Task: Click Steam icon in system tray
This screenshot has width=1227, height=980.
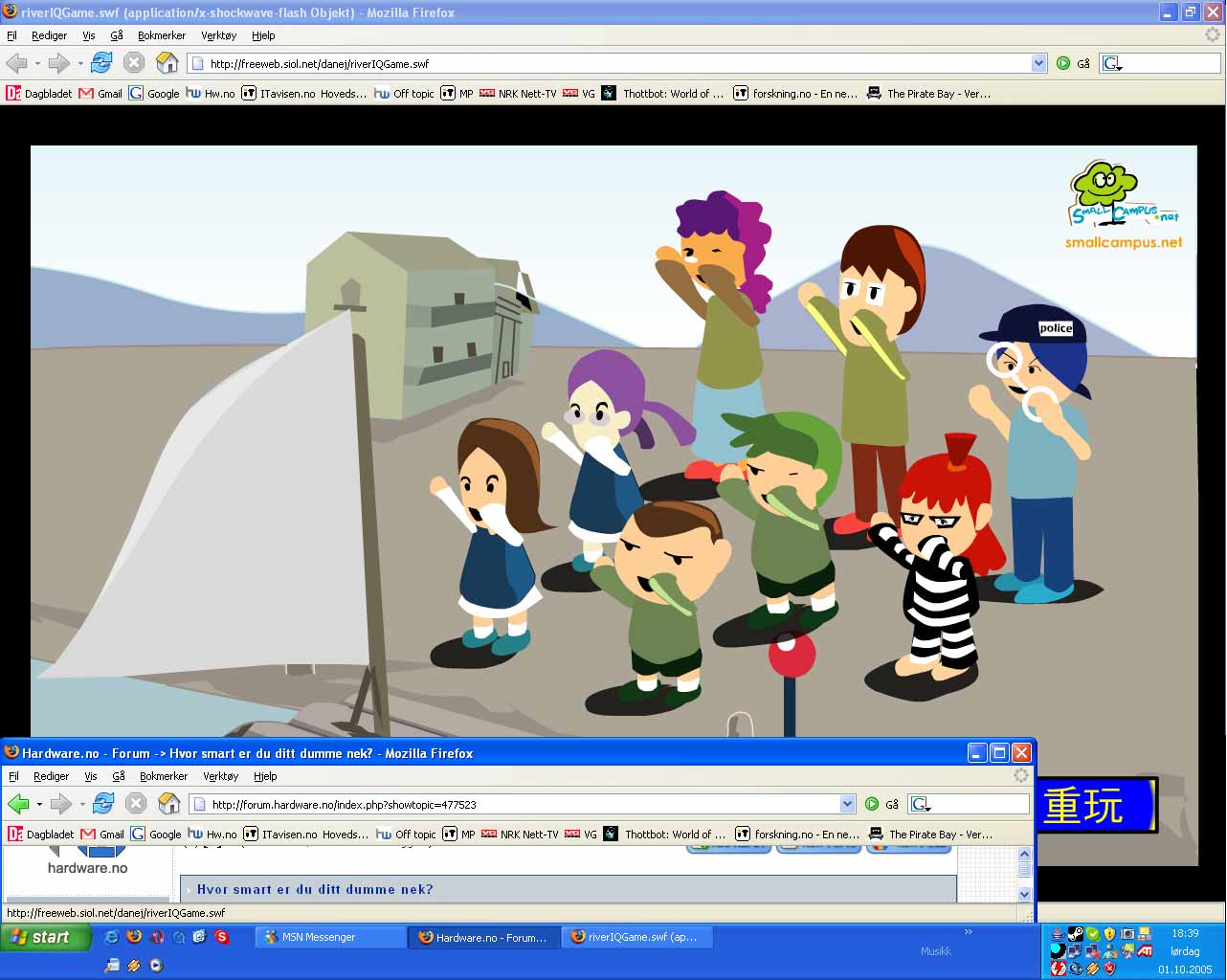Action: tap(1075, 934)
